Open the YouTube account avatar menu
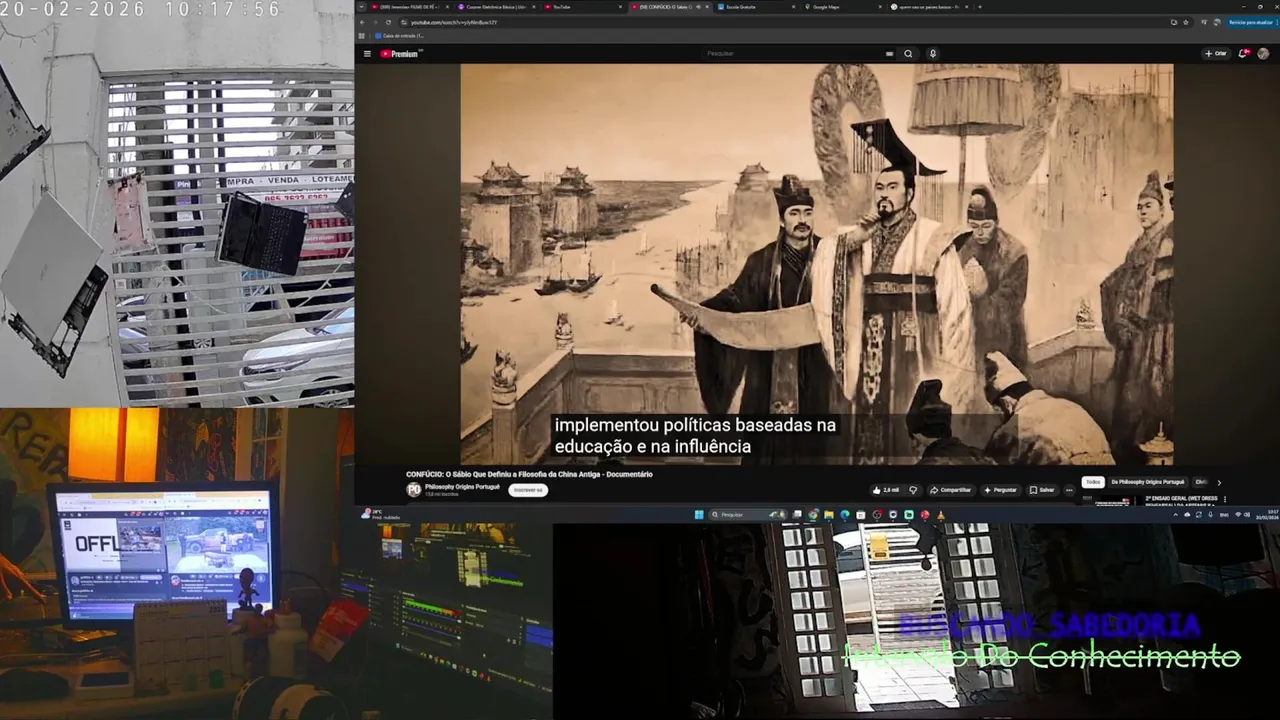 pos(1263,53)
